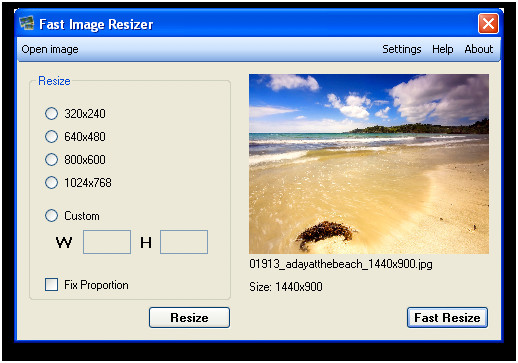The width and height of the screenshot is (518, 363).
Task: Pick the 1024x768 resize option
Action: 51,182
